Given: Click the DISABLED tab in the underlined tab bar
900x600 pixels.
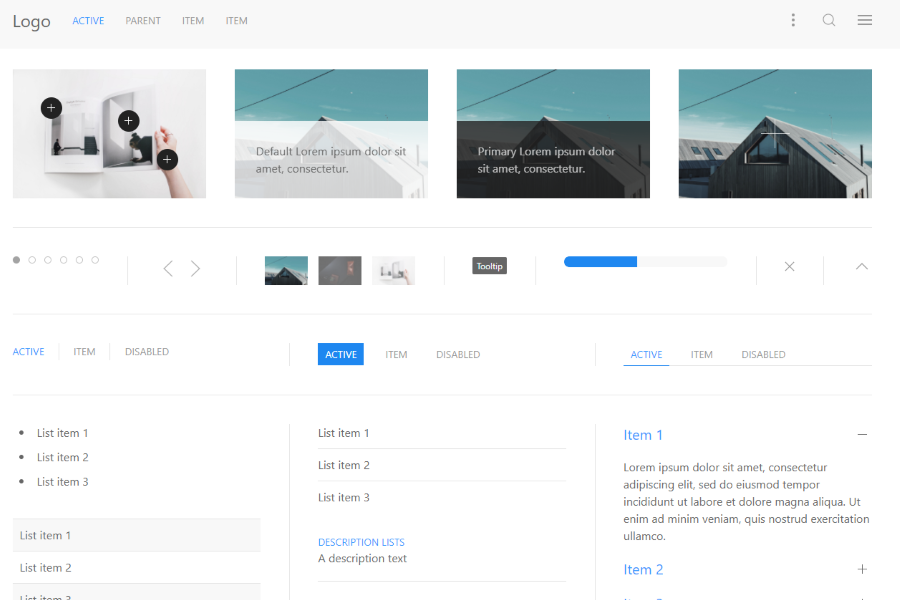Looking at the screenshot, I should [763, 354].
